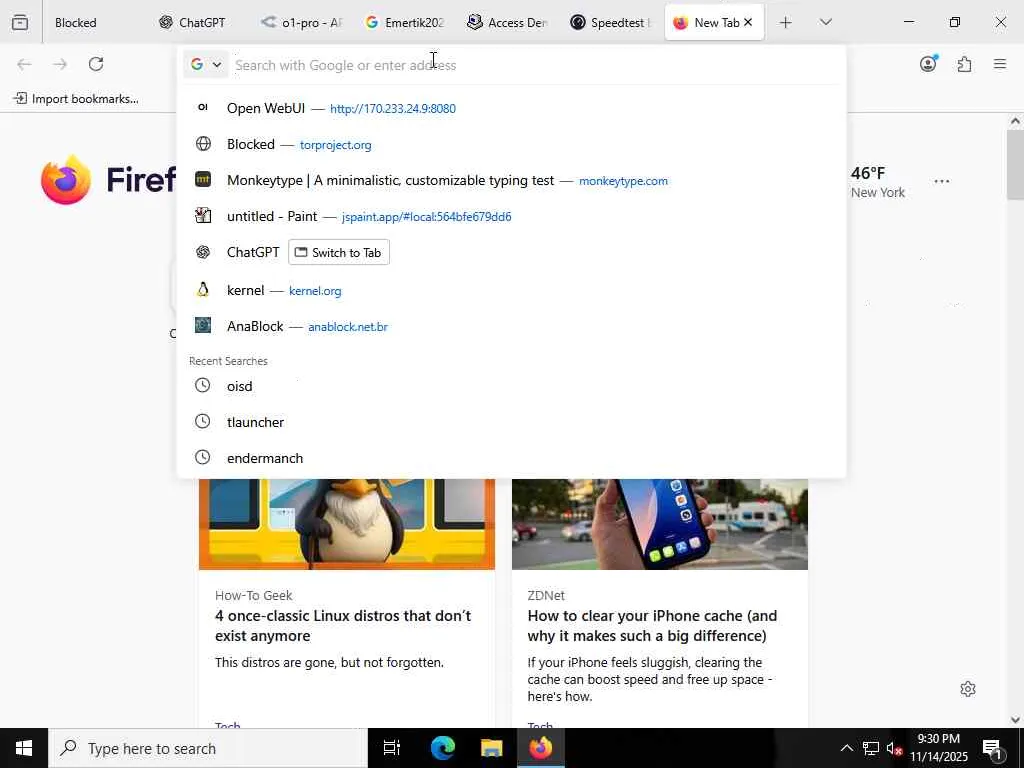Select recent search tlauncher

(511, 422)
